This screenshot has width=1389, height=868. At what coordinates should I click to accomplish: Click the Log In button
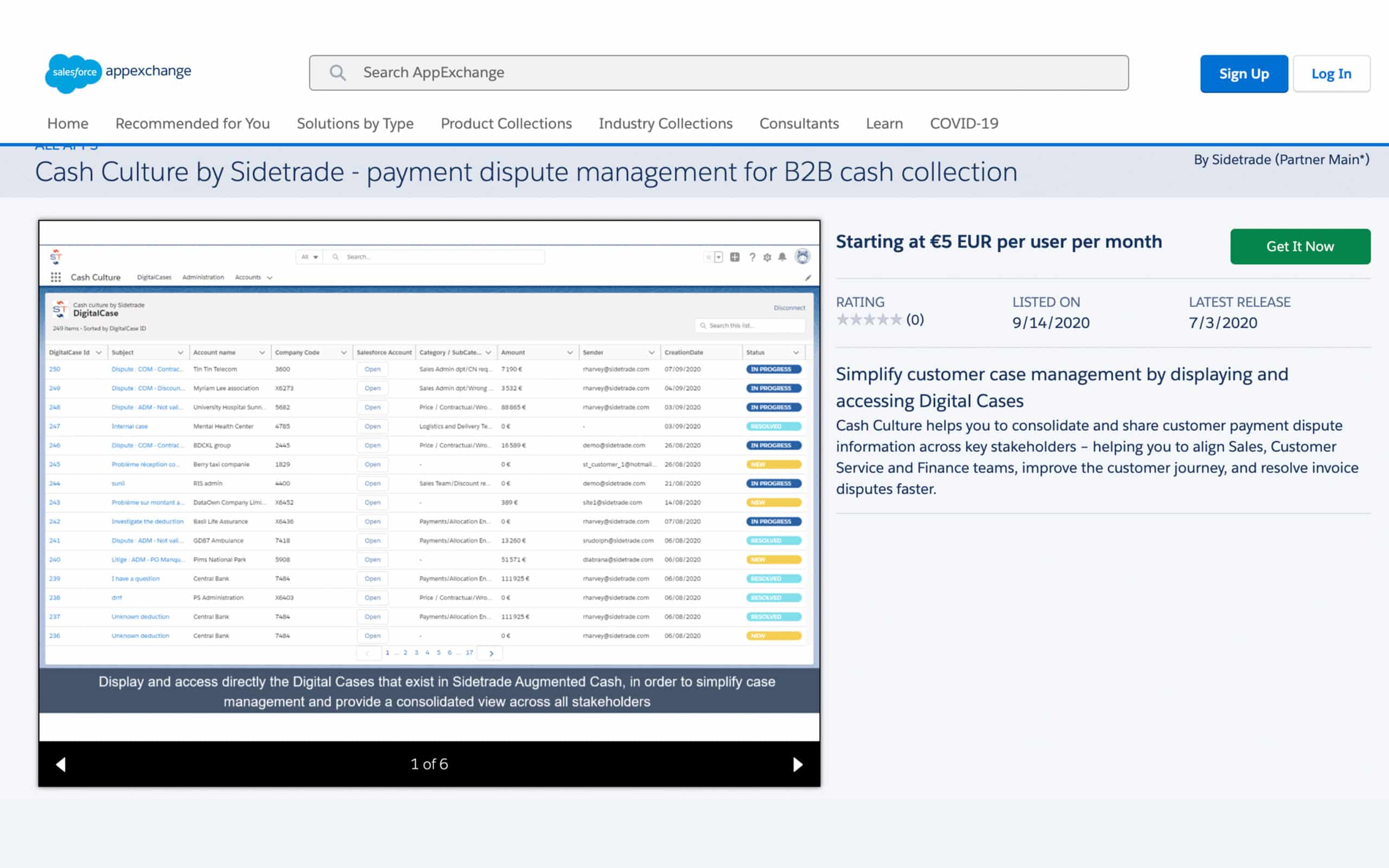pyautogui.click(x=1331, y=73)
